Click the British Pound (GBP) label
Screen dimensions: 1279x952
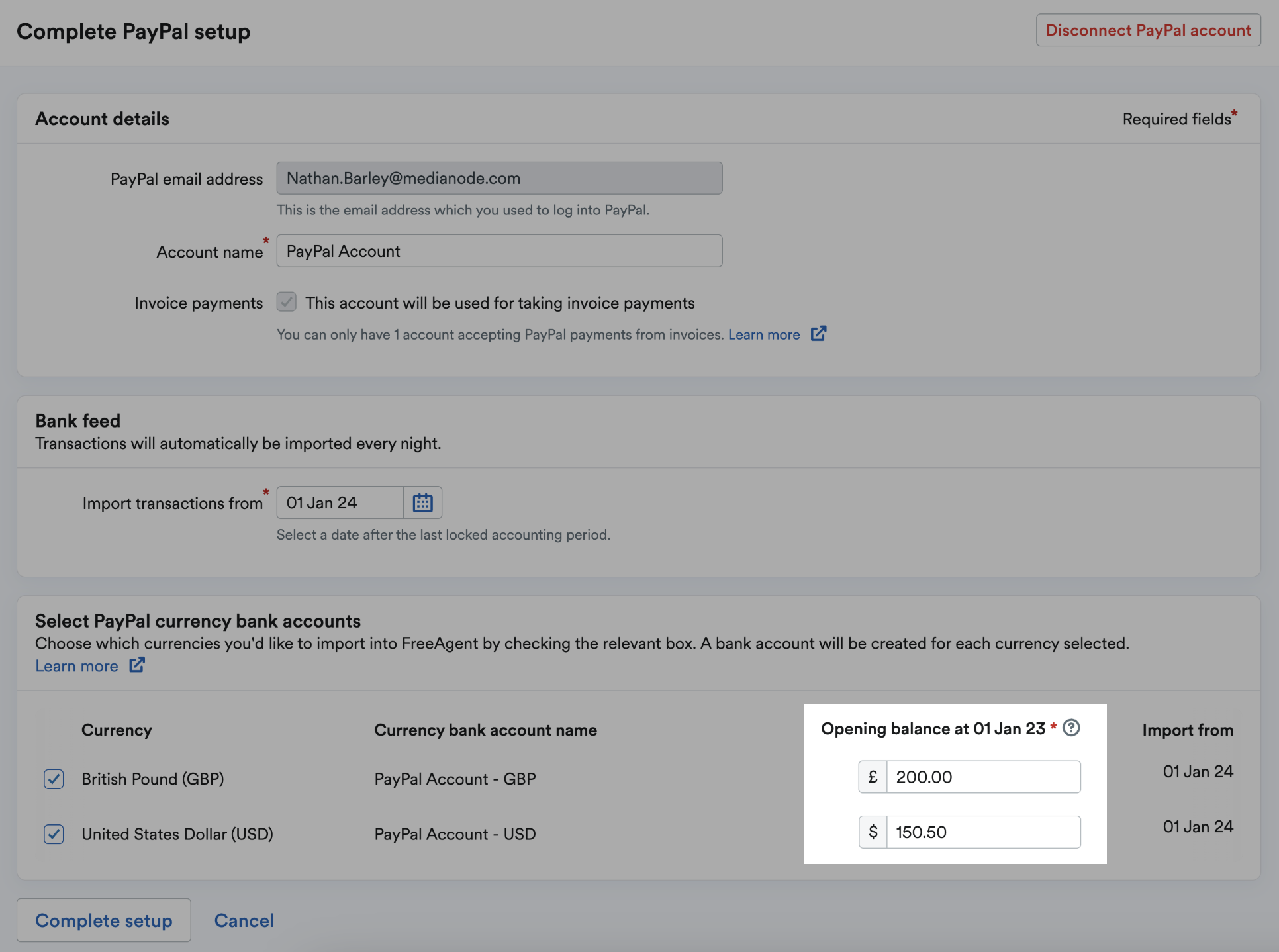tap(153, 779)
